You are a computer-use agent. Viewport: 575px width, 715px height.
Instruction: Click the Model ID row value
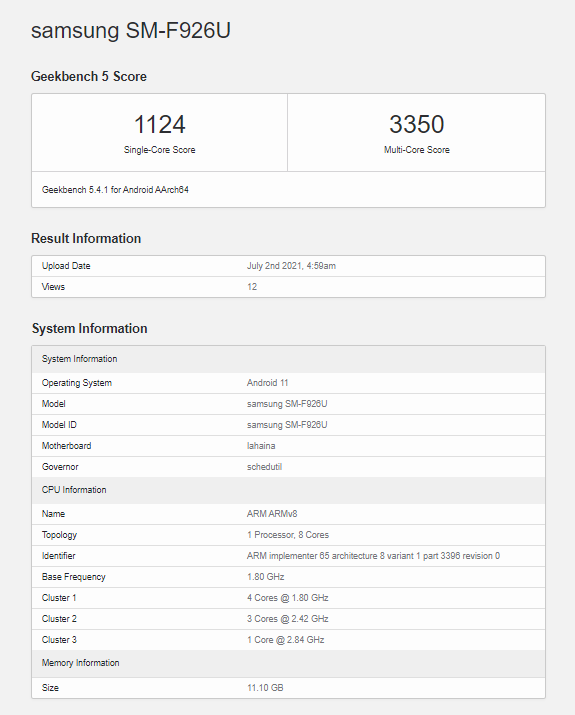click(x=287, y=425)
